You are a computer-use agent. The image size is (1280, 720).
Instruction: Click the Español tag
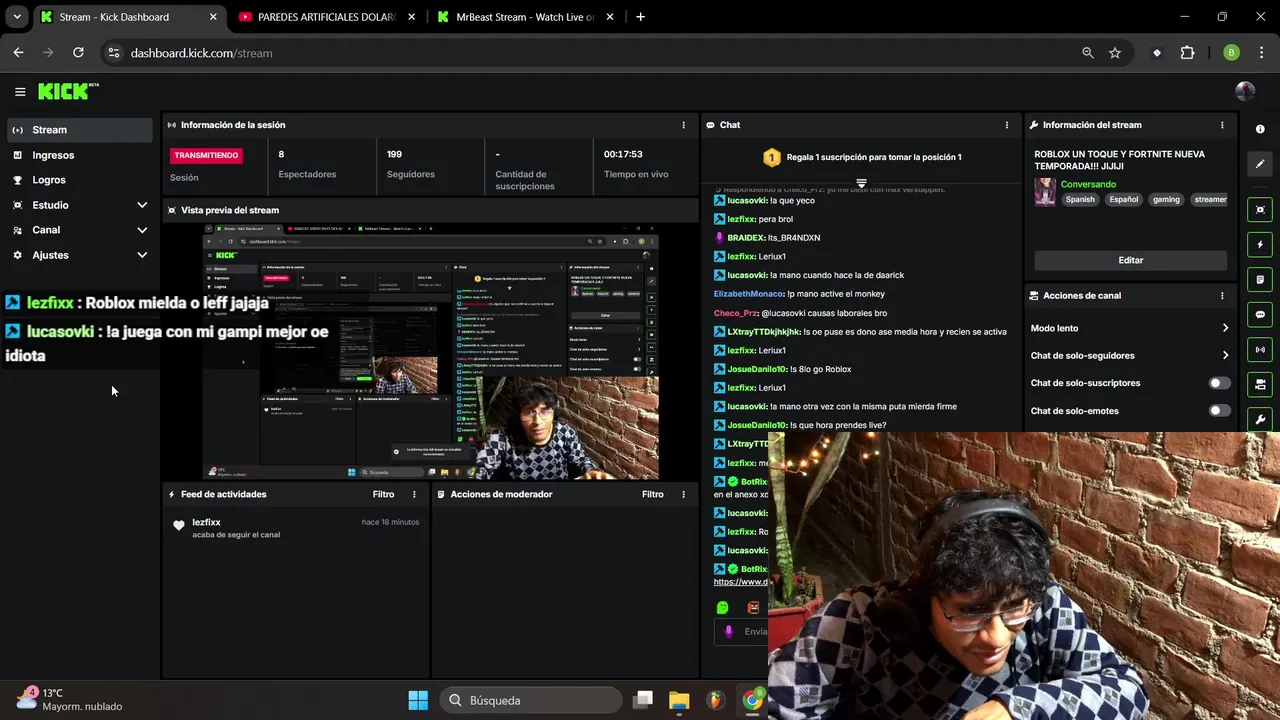coord(1123,199)
